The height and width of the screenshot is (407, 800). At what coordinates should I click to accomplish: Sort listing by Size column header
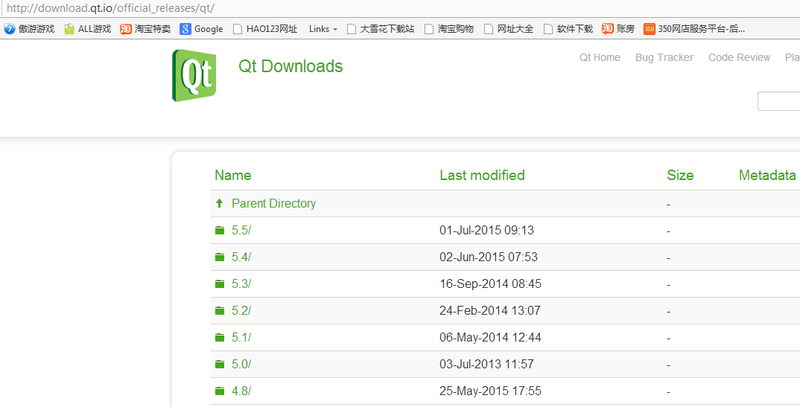[x=680, y=176]
